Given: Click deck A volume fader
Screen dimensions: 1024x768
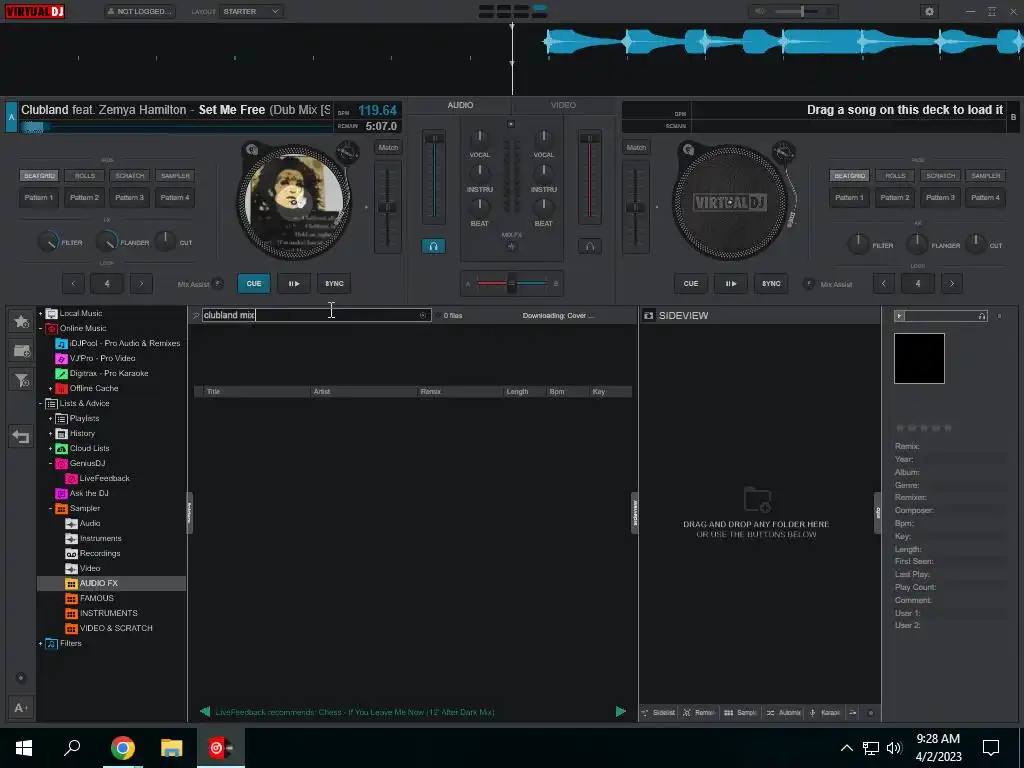Looking at the screenshot, I should [433, 178].
